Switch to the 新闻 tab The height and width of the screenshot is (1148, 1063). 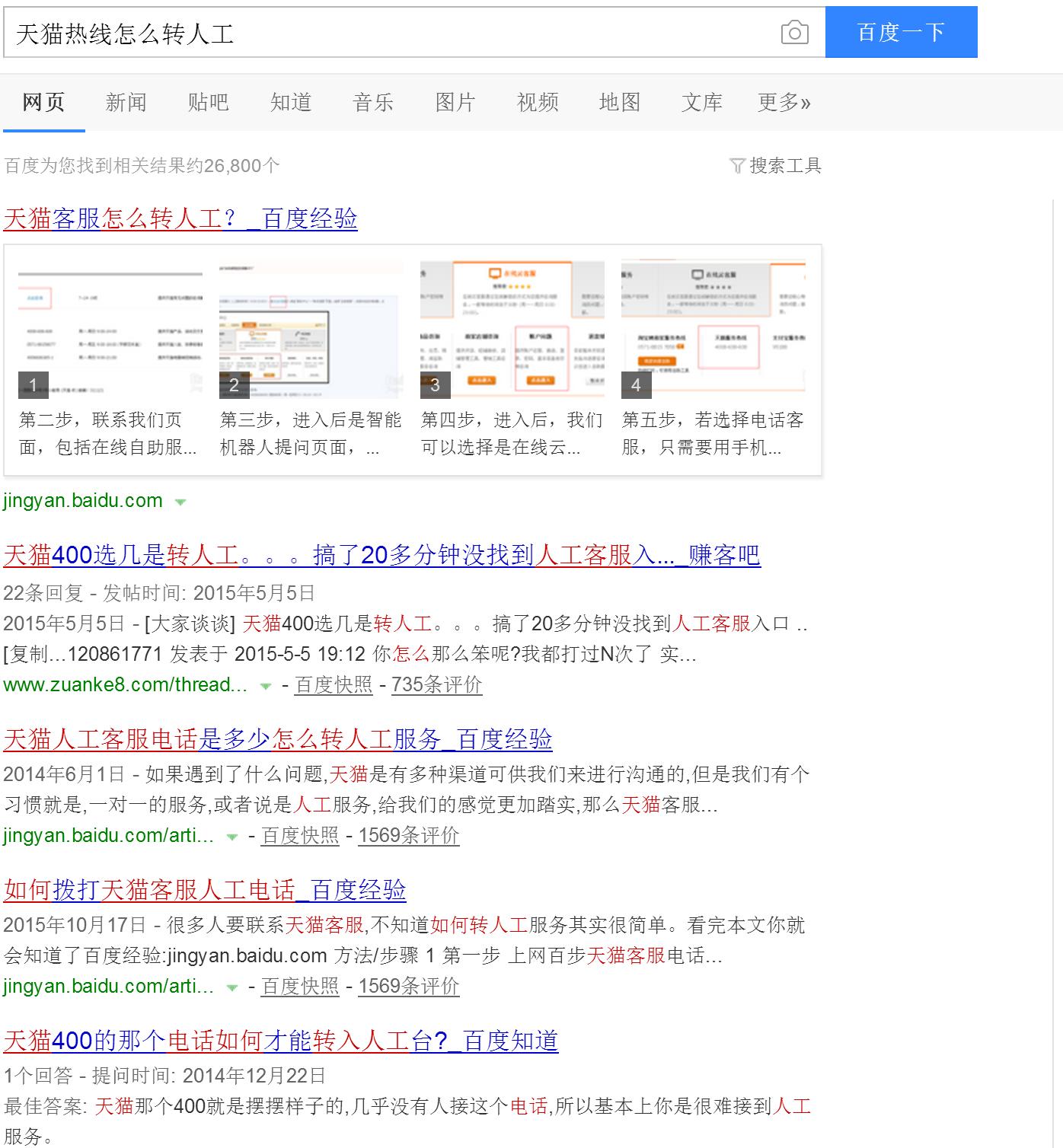126,102
